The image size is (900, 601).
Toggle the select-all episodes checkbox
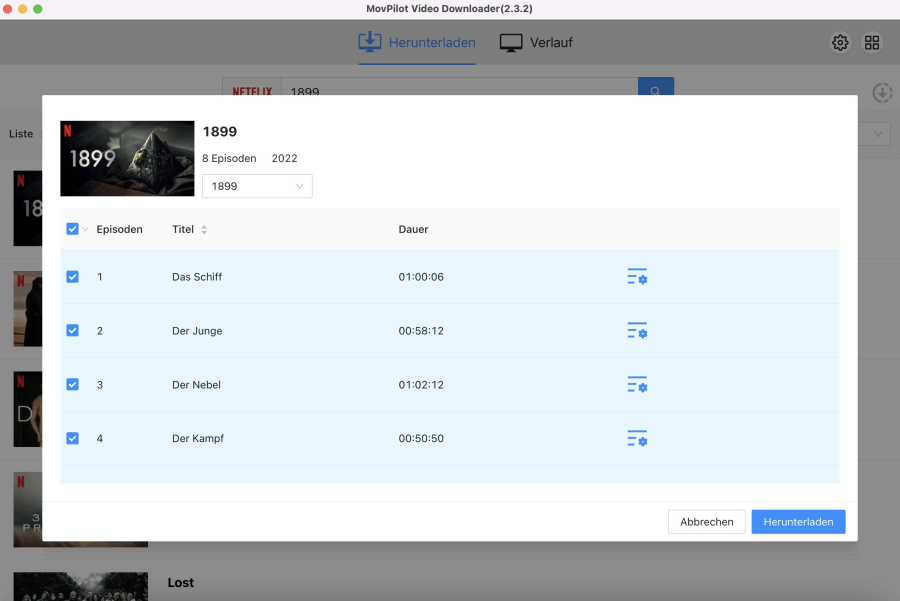point(72,229)
